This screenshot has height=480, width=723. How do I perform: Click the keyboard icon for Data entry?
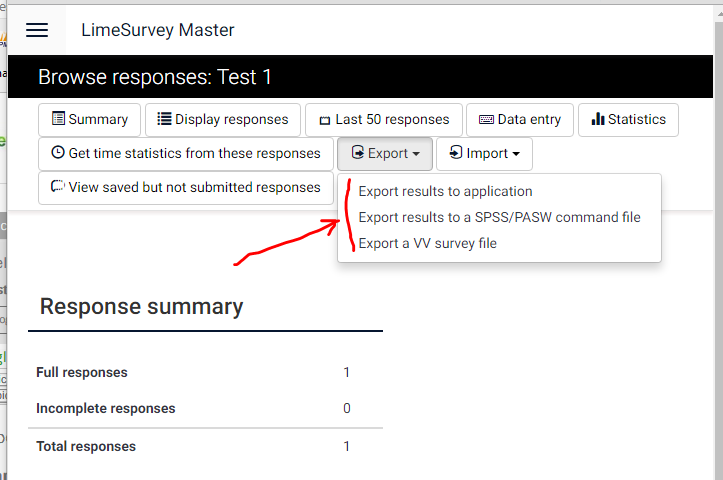tap(486, 119)
